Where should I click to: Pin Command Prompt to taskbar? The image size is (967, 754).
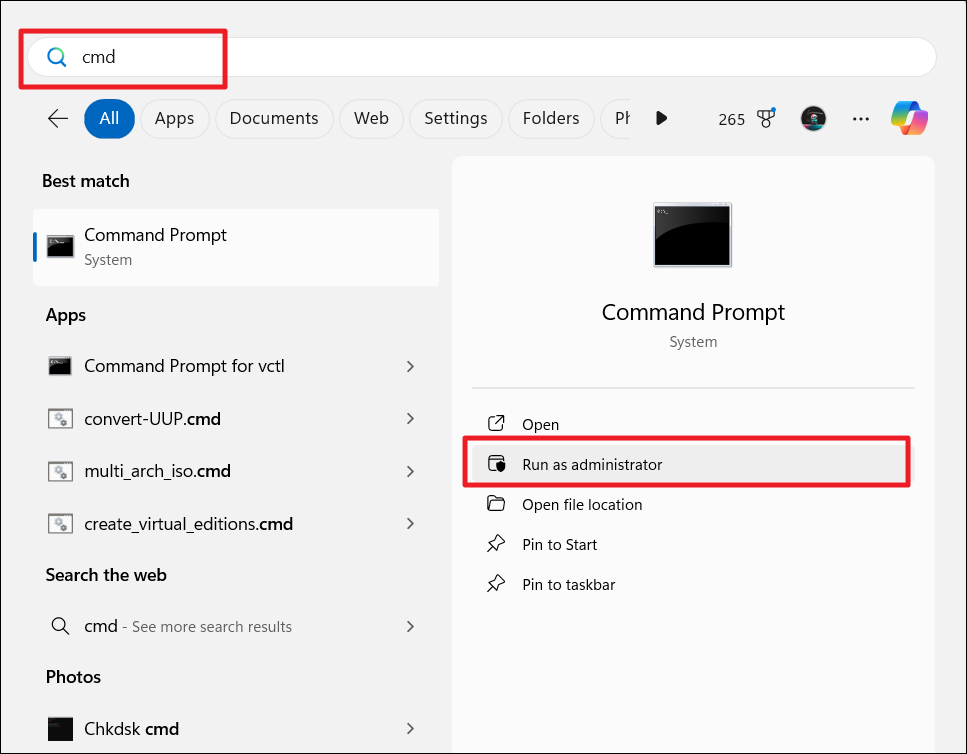(568, 585)
